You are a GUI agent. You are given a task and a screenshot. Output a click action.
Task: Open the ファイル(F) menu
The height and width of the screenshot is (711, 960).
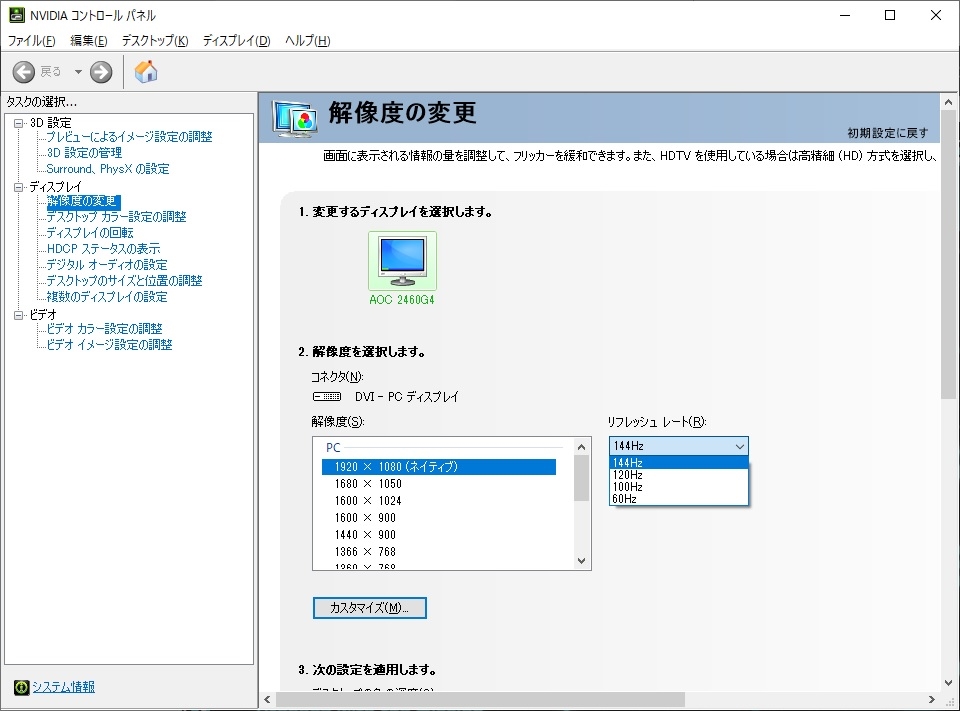click(x=31, y=41)
